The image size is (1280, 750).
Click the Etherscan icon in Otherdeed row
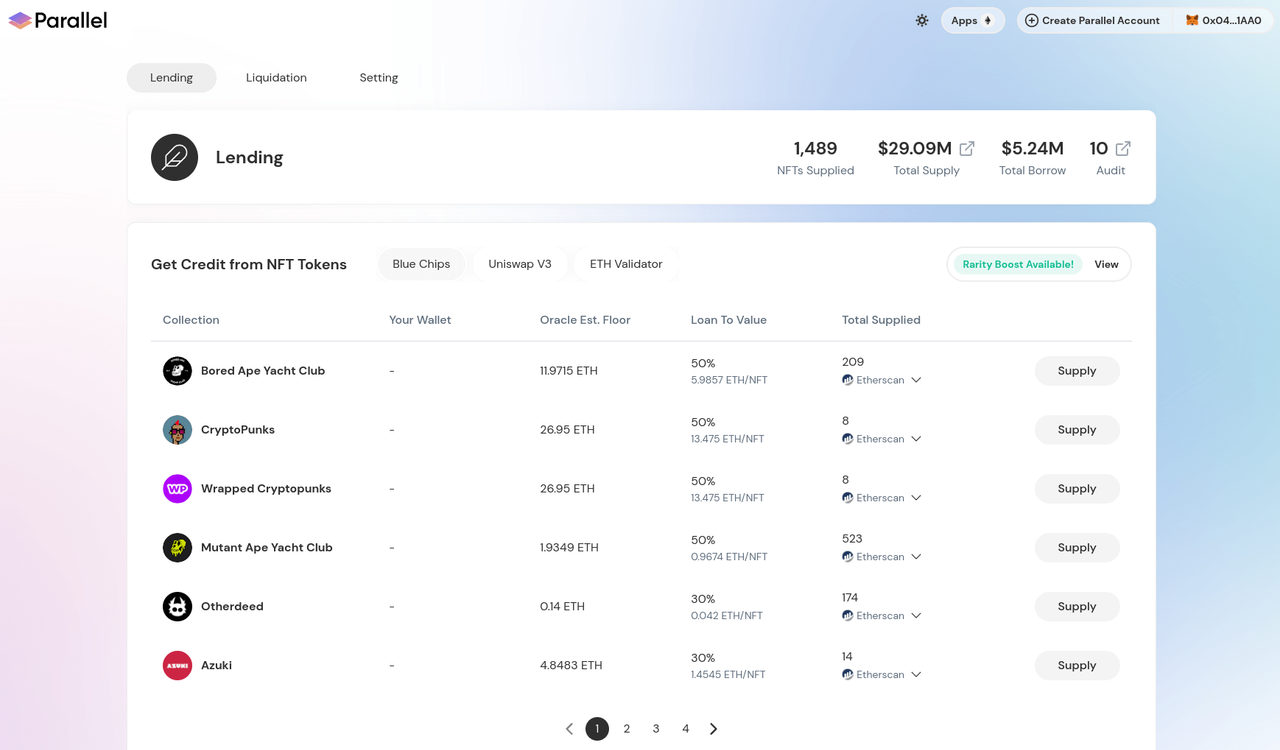coord(848,616)
